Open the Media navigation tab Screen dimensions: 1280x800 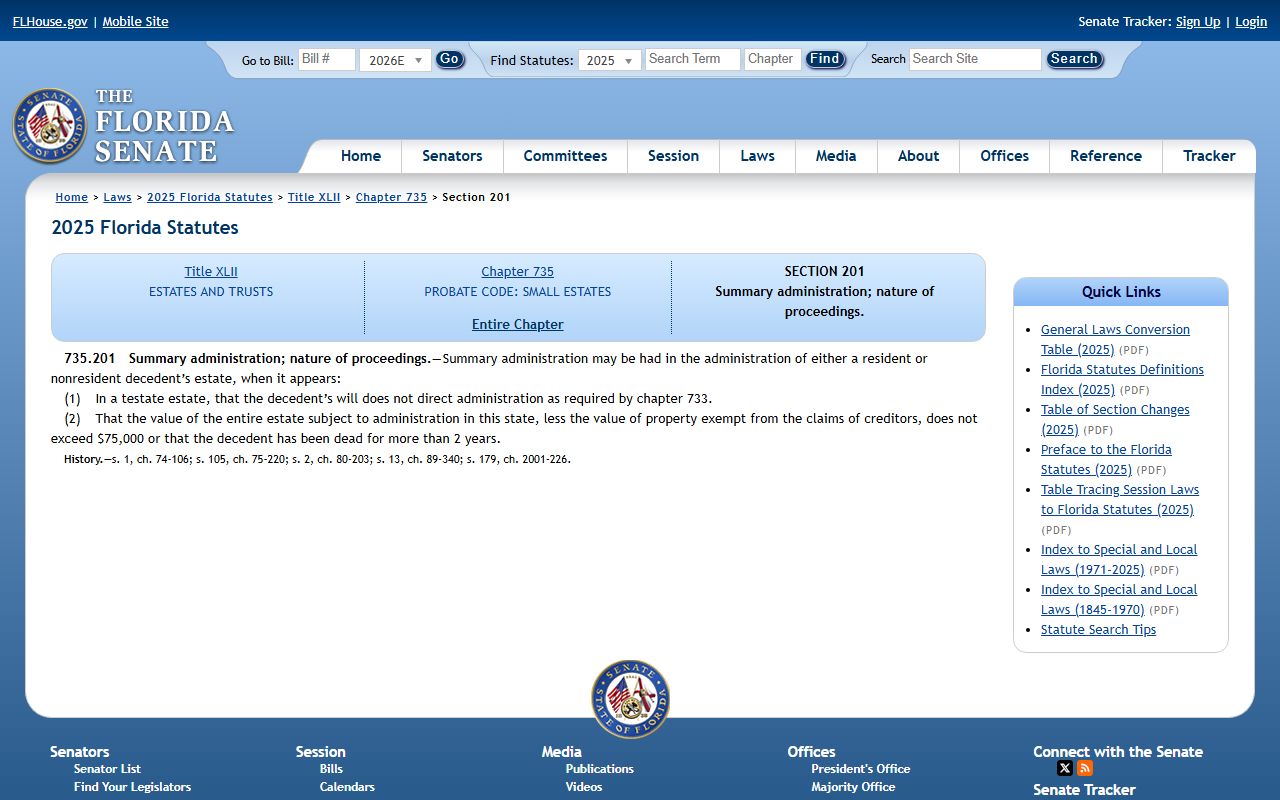click(x=836, y=156)
